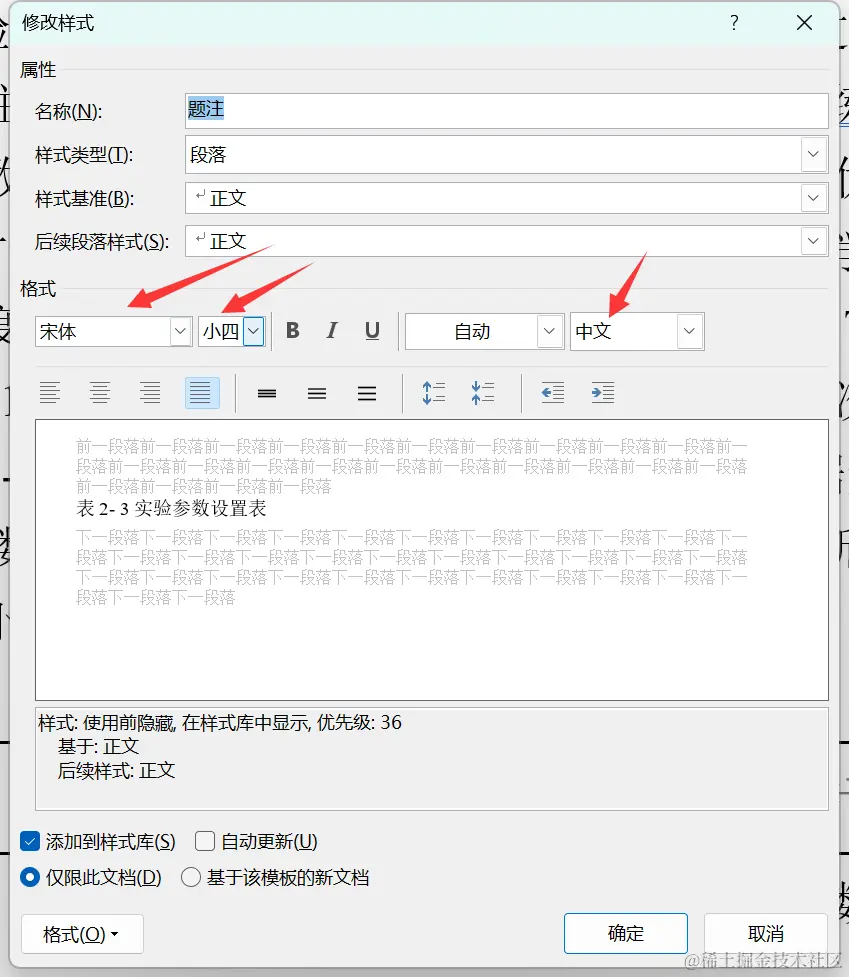Expand the 样式基准 dropdown showing 正文

pyautogui.click(x=814, y=197)
